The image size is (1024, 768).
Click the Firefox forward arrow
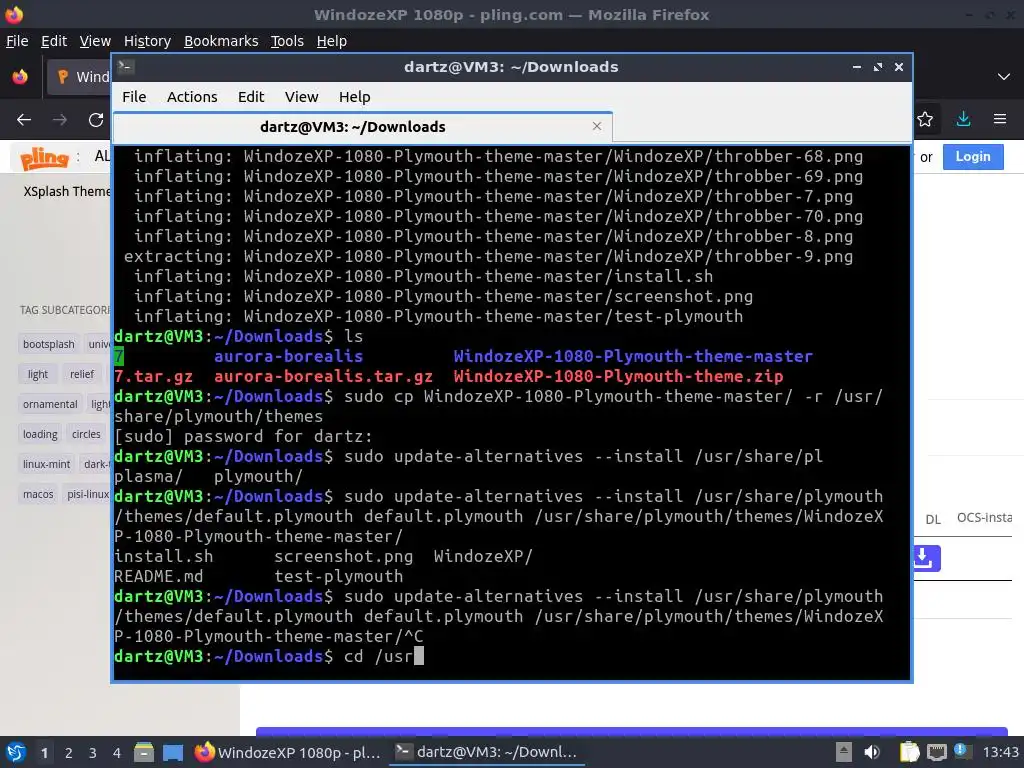tap(59, 120)
